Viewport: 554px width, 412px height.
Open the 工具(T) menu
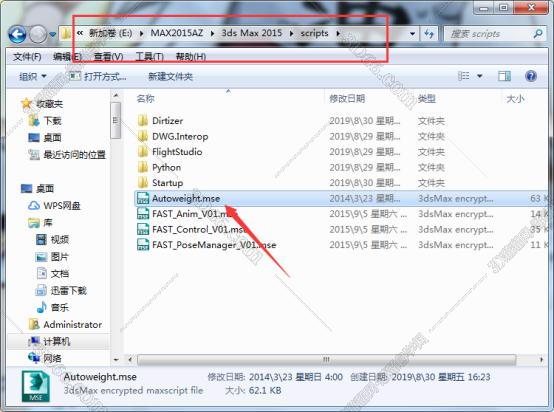tap(149, 57)
